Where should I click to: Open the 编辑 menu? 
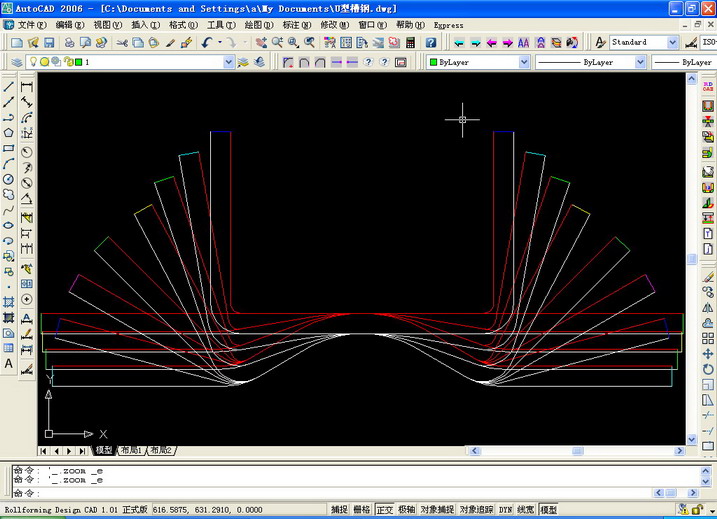(70, 25)
